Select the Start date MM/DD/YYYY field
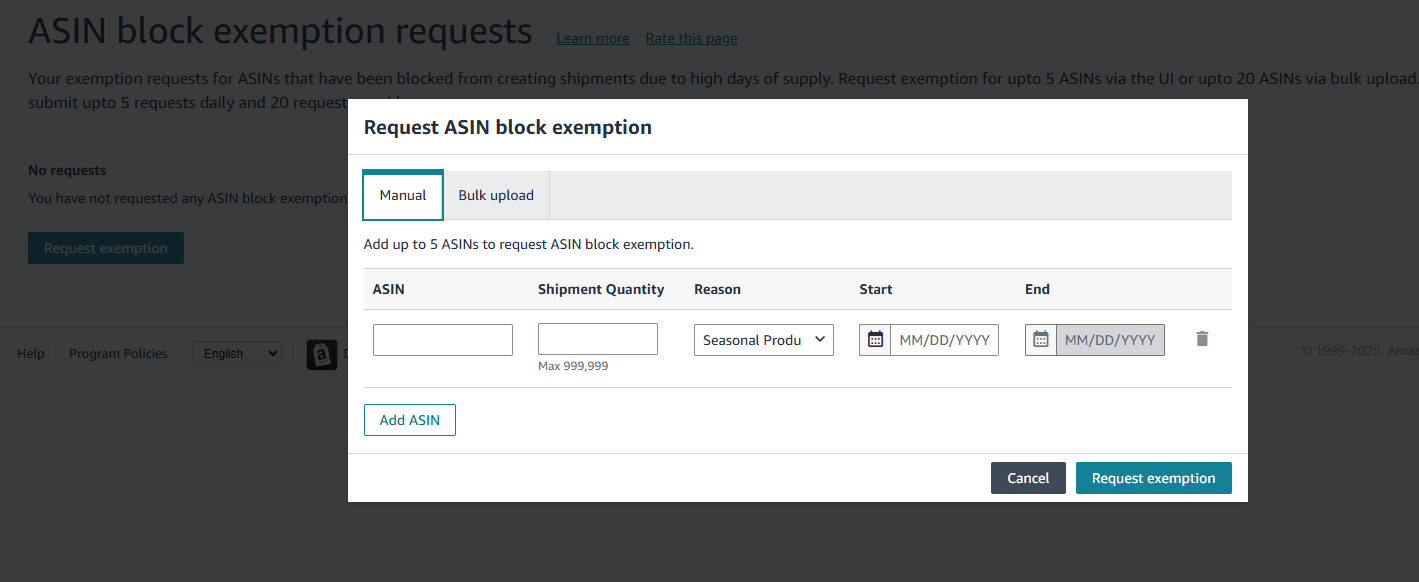Screen dimensions: 1419x582 (x=944, y=340)
